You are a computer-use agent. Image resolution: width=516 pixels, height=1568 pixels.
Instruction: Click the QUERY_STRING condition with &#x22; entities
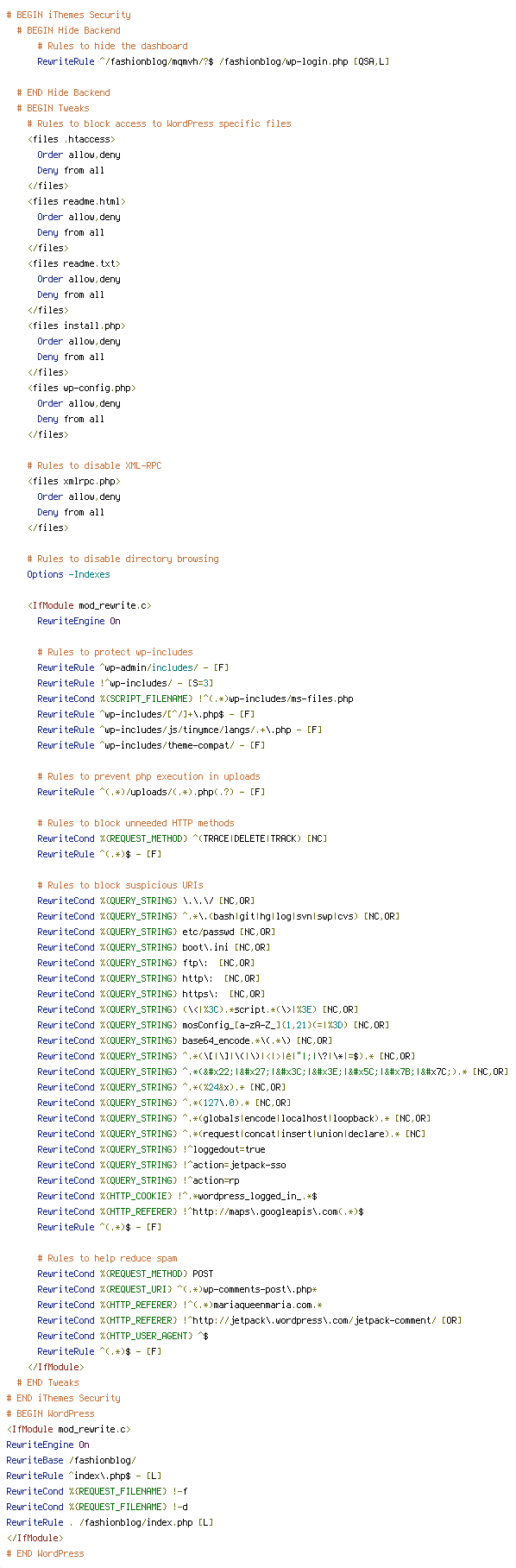(x=273, y=1072)
